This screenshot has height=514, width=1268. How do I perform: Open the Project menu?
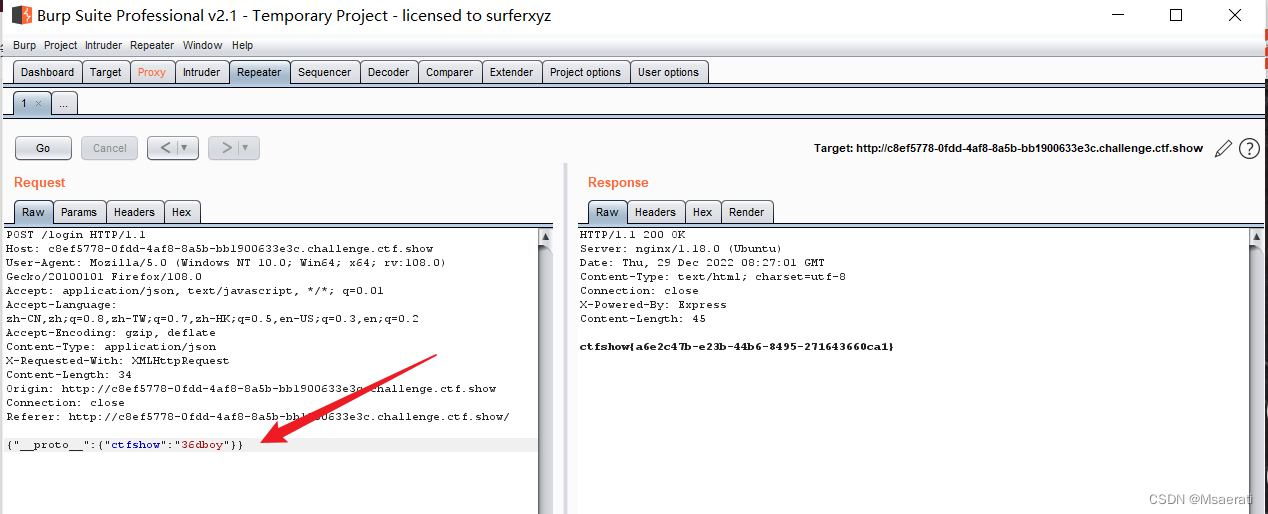tap(60, 45)
